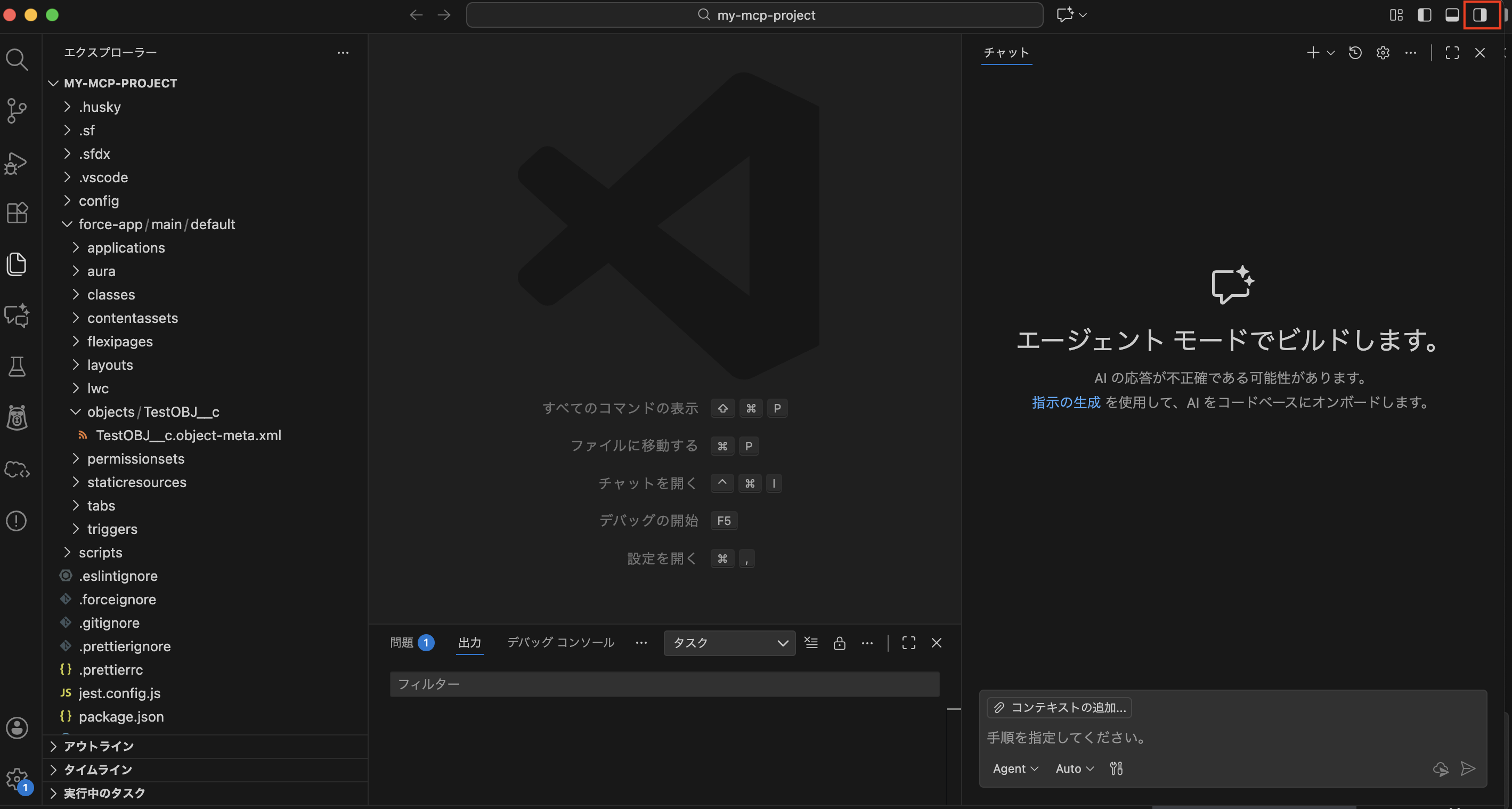Open the Source Control view
This screenshot has width=1512, height=809.
17,110
